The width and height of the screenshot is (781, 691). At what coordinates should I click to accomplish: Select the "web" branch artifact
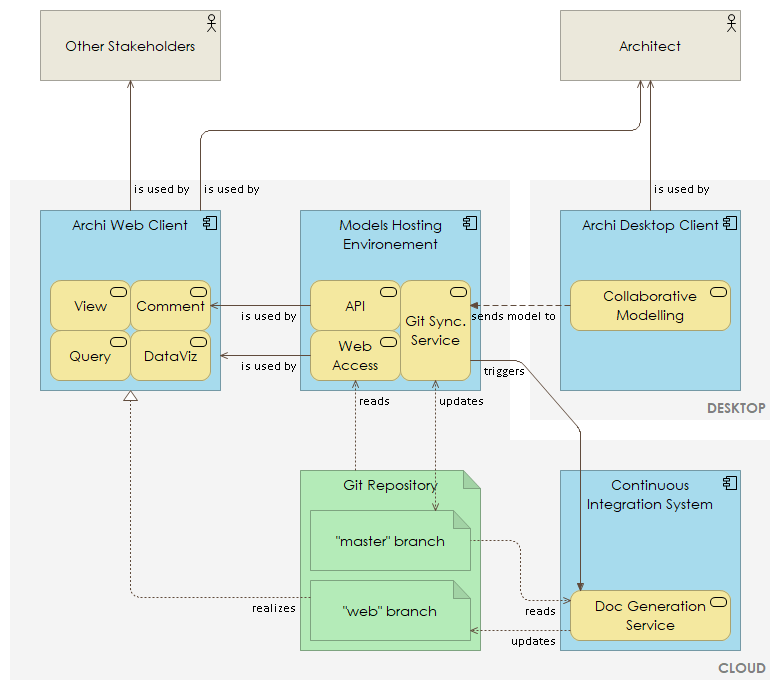[390, 611]
